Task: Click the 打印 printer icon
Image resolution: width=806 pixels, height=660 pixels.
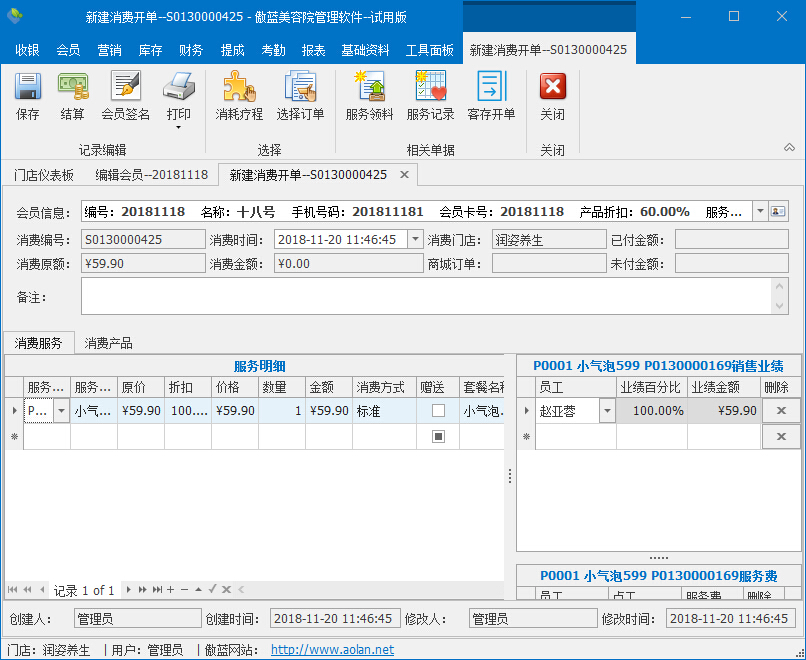Action: [x=178, y=86]
